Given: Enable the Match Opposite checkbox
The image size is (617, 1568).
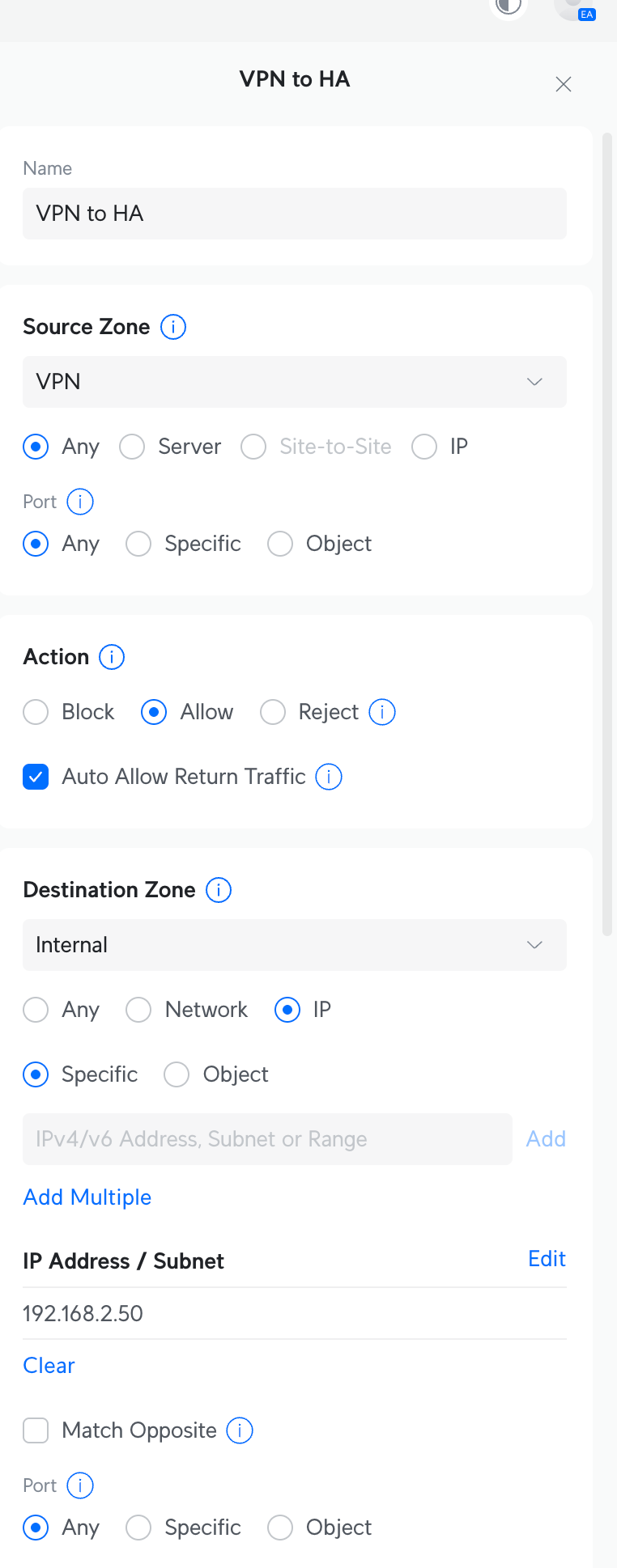Looking at the screenshot, I should tap(36, 1430).
